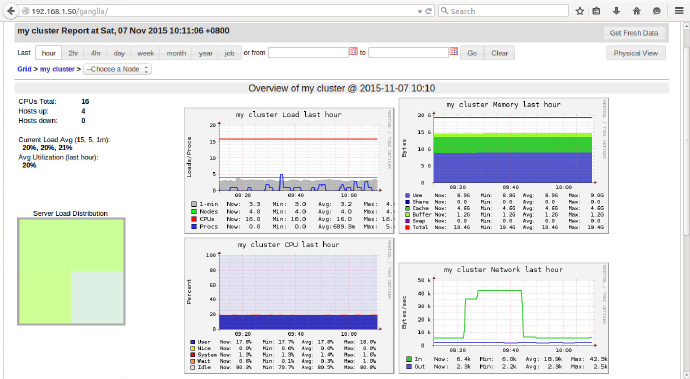Click the 'Avg Utilization (last hour):' label
Image resolution: width=690 pixels, height=379 pixels.
pos(59,157)
